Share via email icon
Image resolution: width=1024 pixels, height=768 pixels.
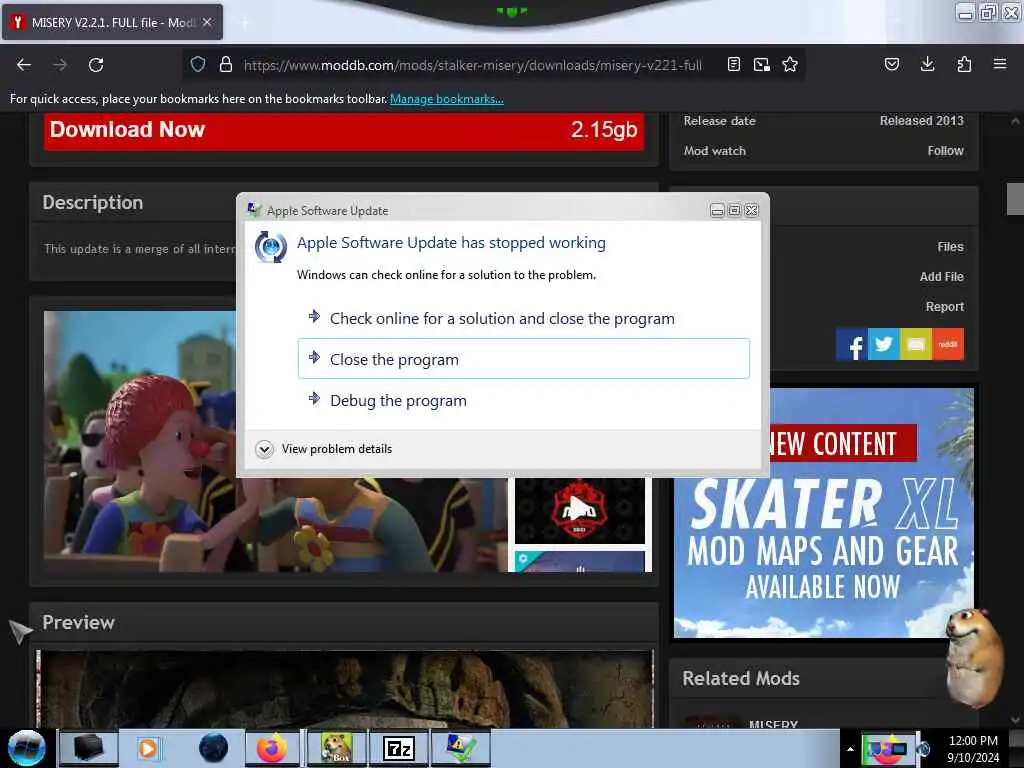click(916, 344)
